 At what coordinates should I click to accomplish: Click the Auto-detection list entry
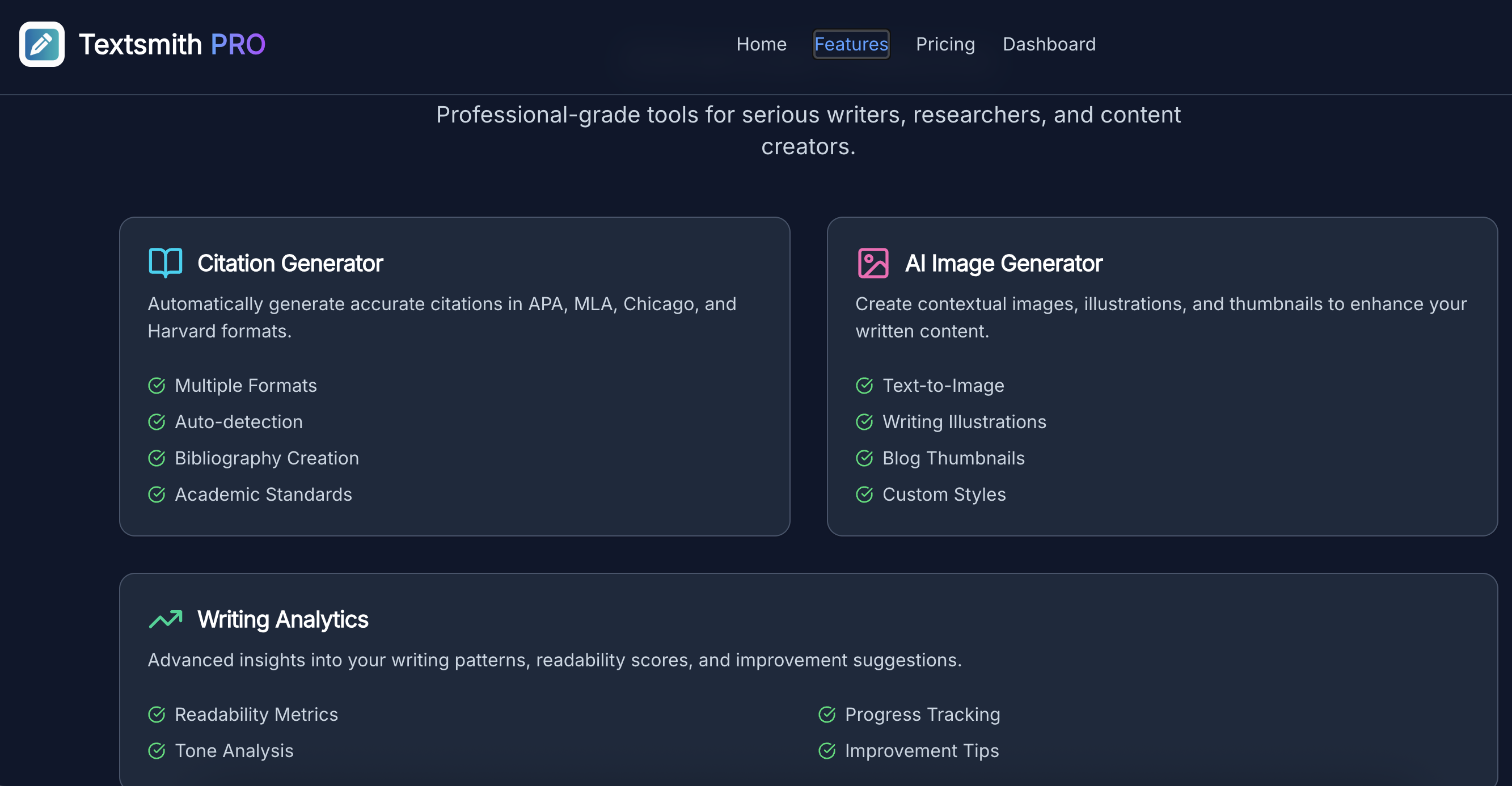click(x=238, y=421)
